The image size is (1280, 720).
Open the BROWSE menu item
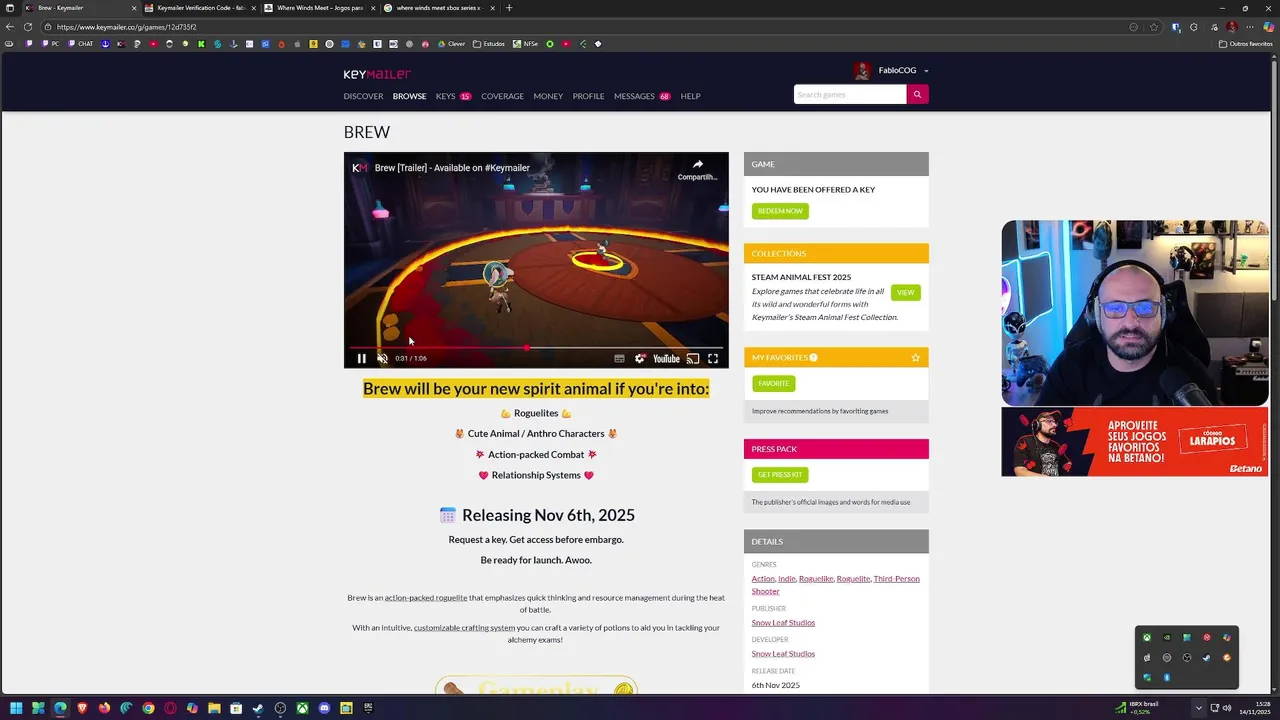point(409,96)
